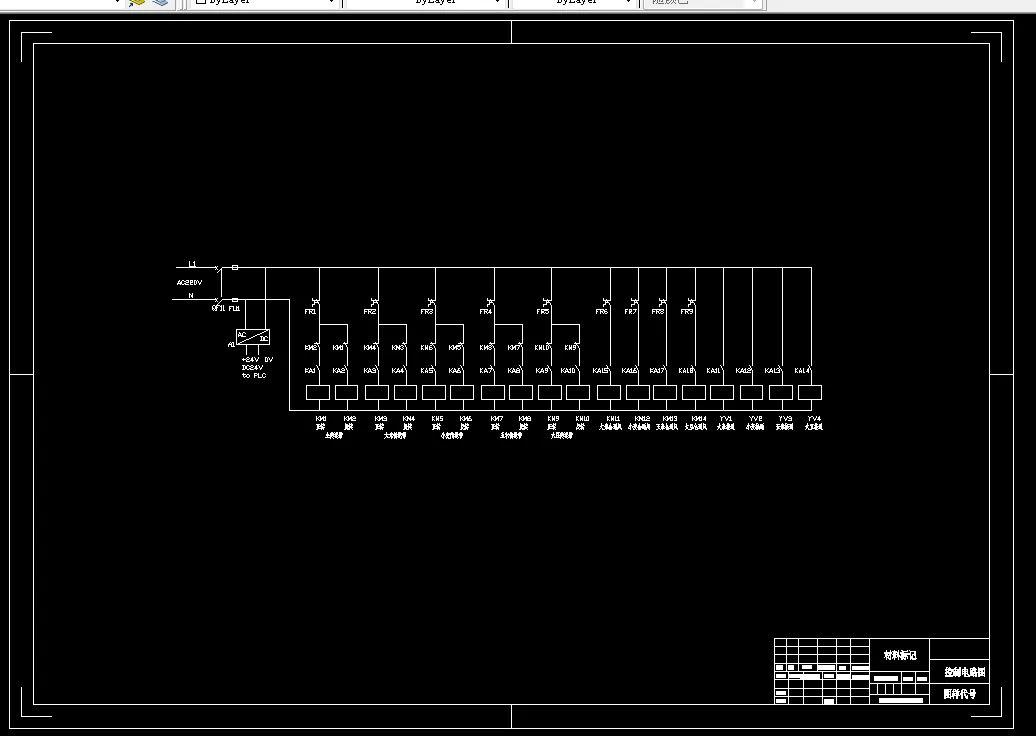Select the 图样代号 title block text

click(x=959, y=694)
